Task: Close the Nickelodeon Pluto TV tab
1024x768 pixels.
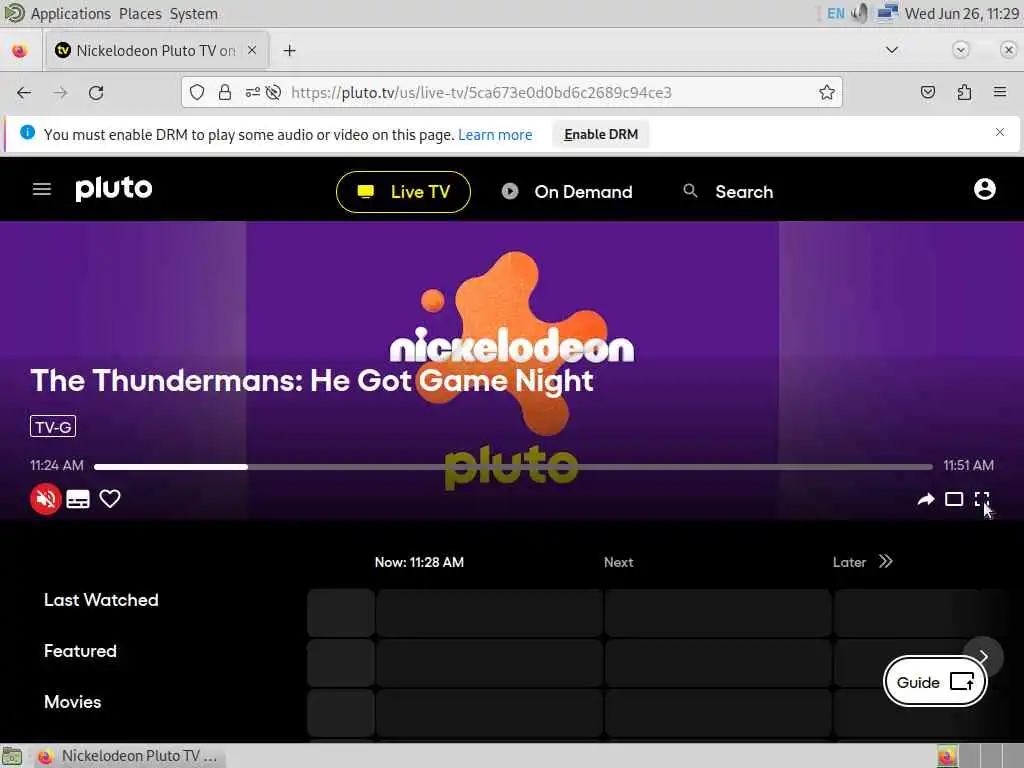Action: pyautogui.click(x=252, y=50)
